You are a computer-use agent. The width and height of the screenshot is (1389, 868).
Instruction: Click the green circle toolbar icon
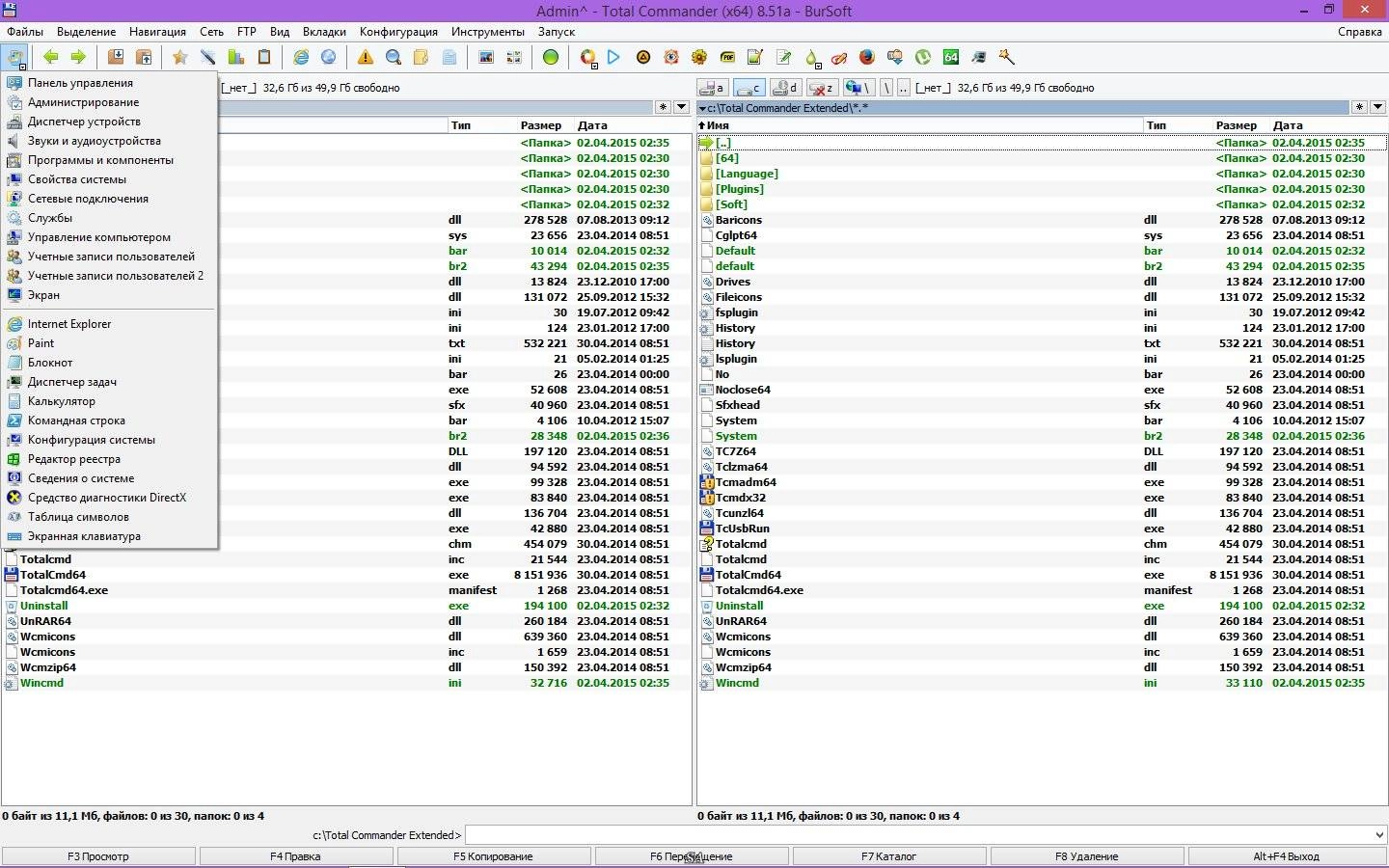[551, 58]
